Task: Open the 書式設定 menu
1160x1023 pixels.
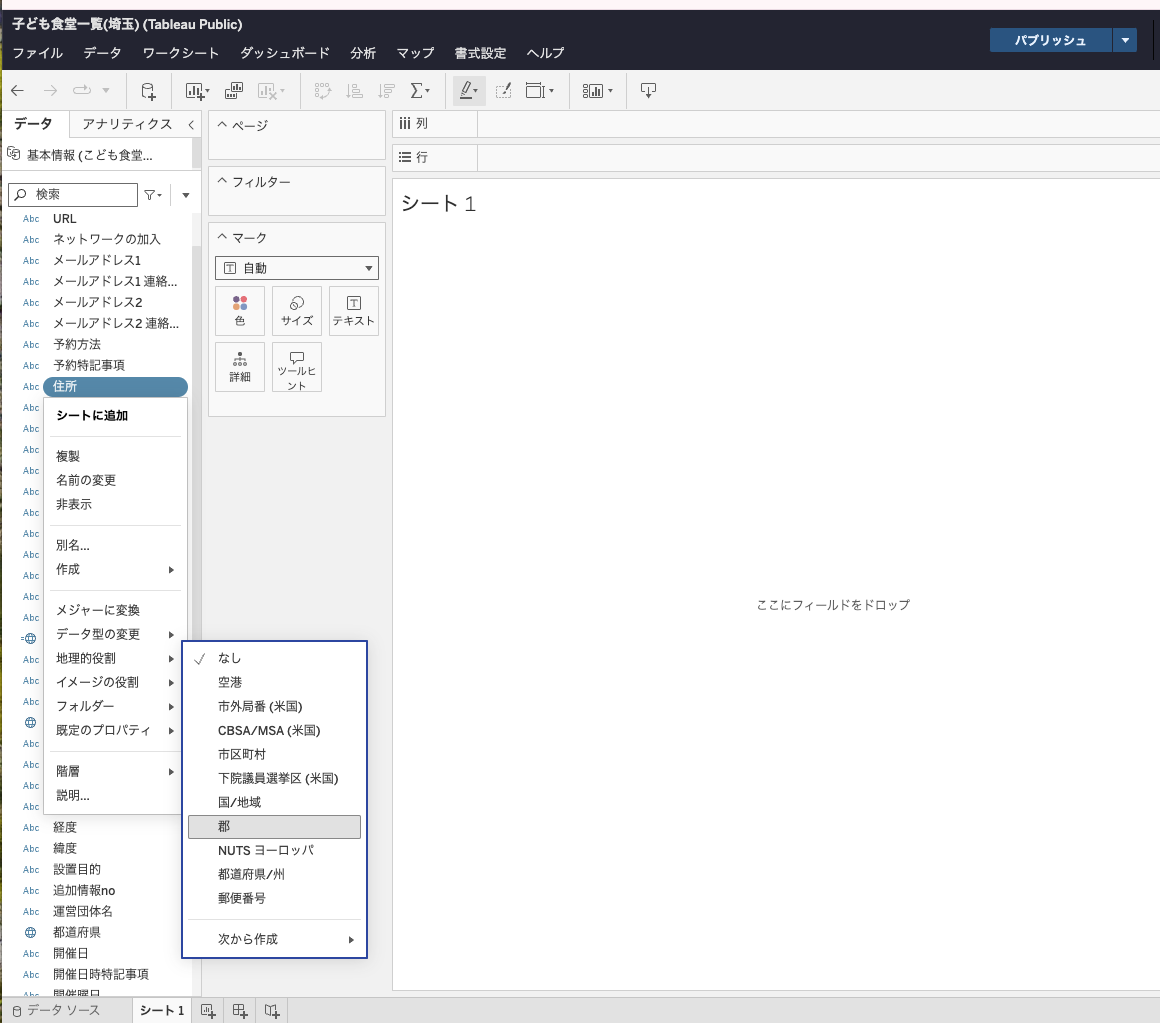Action: [480, 53]
